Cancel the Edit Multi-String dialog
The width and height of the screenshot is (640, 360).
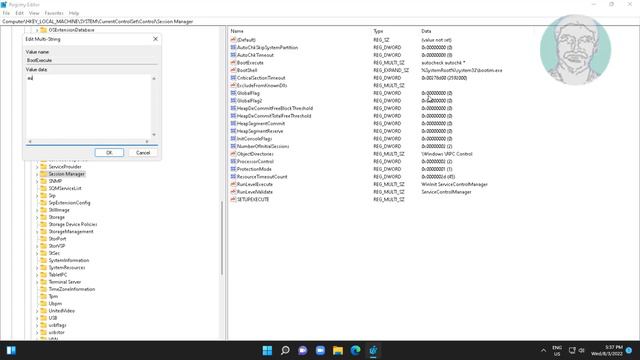tap(143, 152)
